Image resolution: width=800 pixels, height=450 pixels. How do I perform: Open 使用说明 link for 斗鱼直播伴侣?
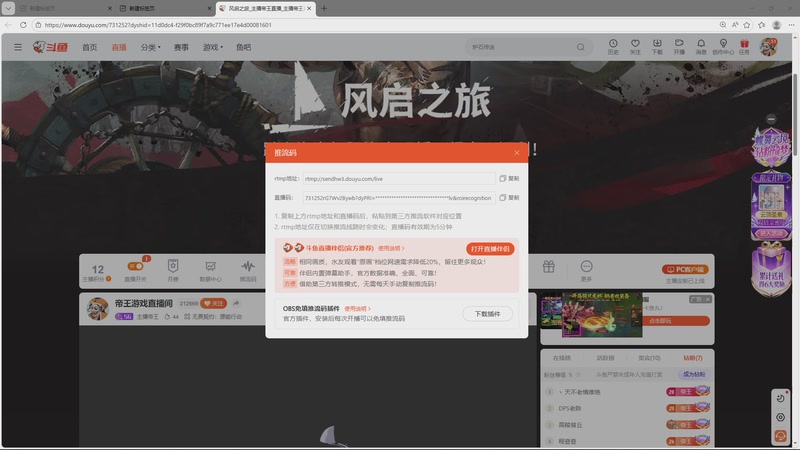point(391,248)
